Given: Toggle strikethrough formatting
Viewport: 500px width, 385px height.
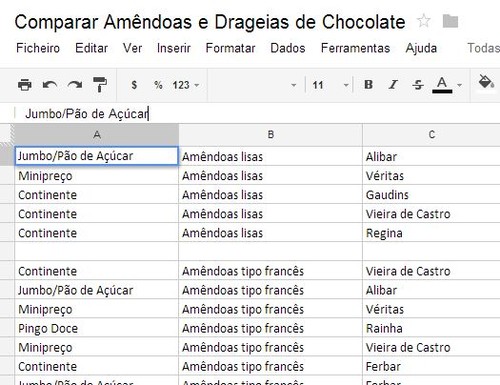Looking at the screenshot, I should pyautogui.click(x=418, y=85).
